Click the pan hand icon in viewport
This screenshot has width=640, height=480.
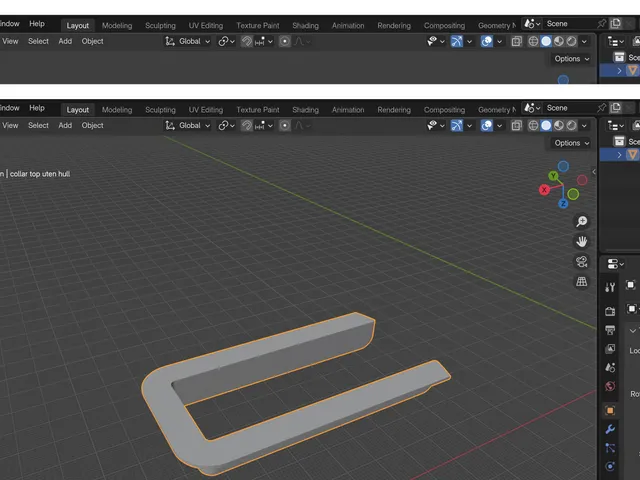pyautogui.click(x=582, y=242)
